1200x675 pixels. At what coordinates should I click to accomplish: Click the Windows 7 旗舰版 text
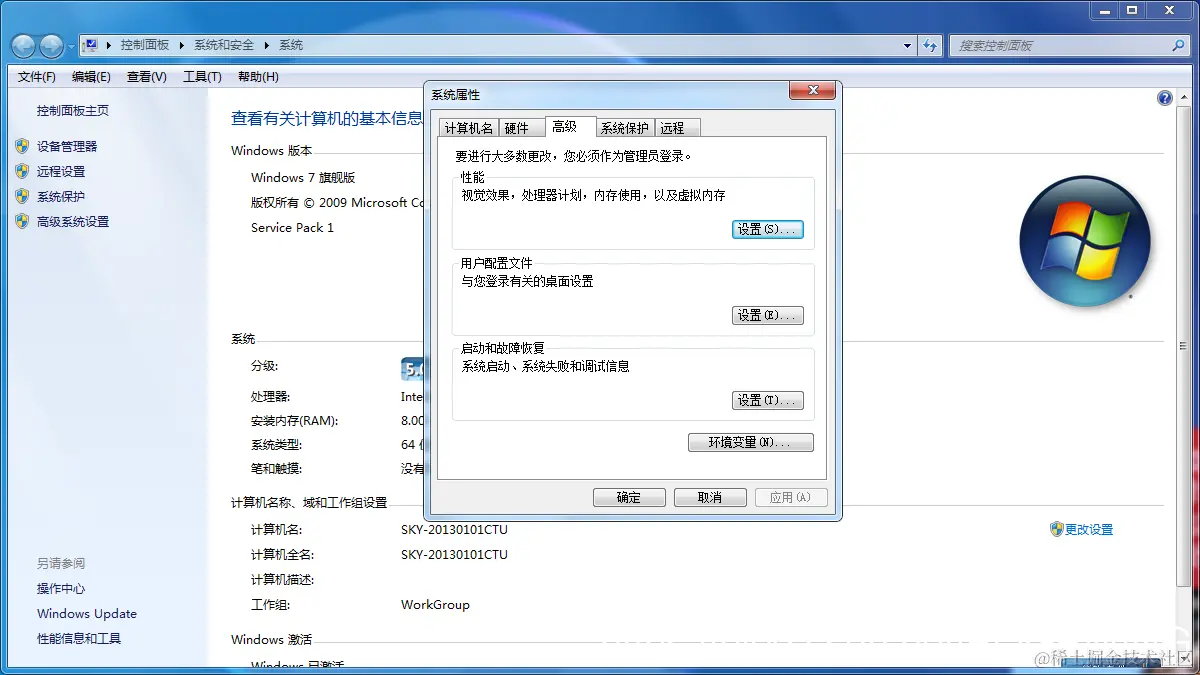[303, 178]
